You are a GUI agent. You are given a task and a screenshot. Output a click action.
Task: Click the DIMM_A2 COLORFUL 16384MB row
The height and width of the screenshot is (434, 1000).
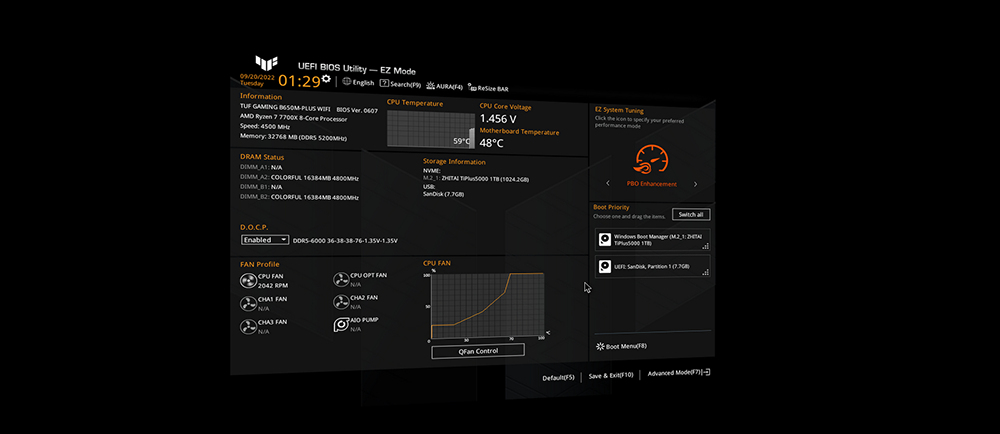pos(299,178)
